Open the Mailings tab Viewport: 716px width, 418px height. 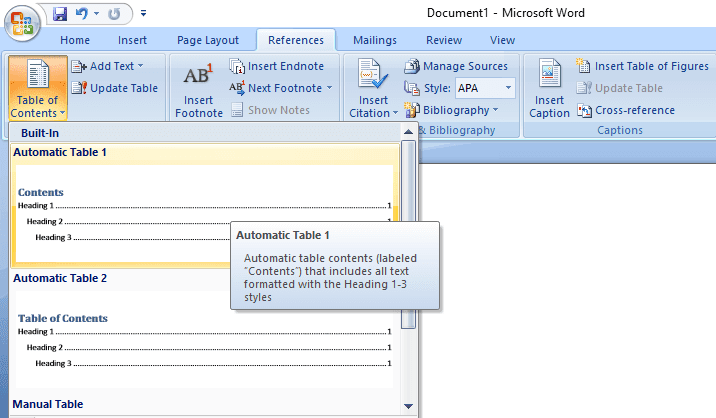pos(375,40)
